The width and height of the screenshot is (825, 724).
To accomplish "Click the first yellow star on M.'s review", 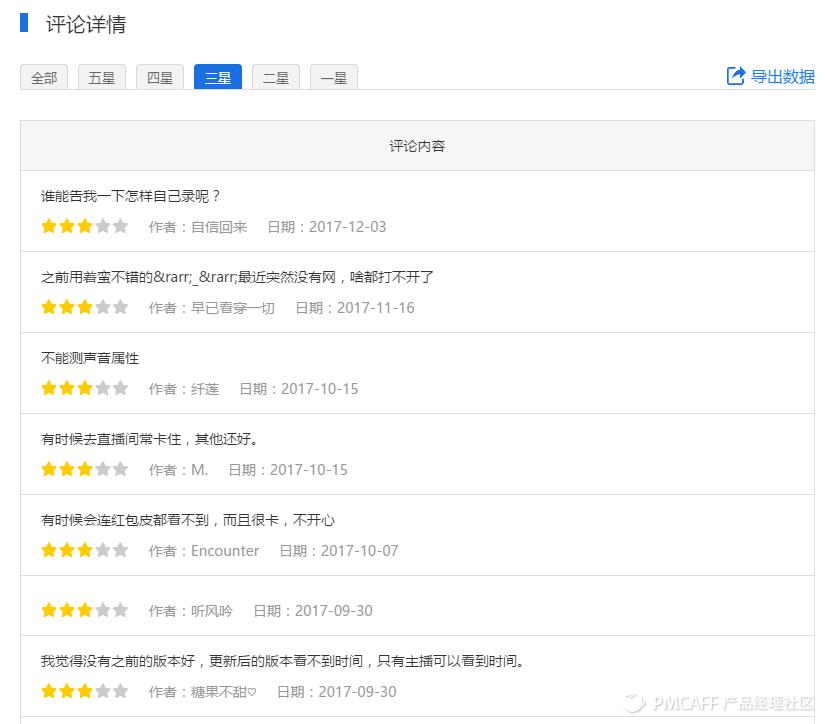I will pos(49,468).
